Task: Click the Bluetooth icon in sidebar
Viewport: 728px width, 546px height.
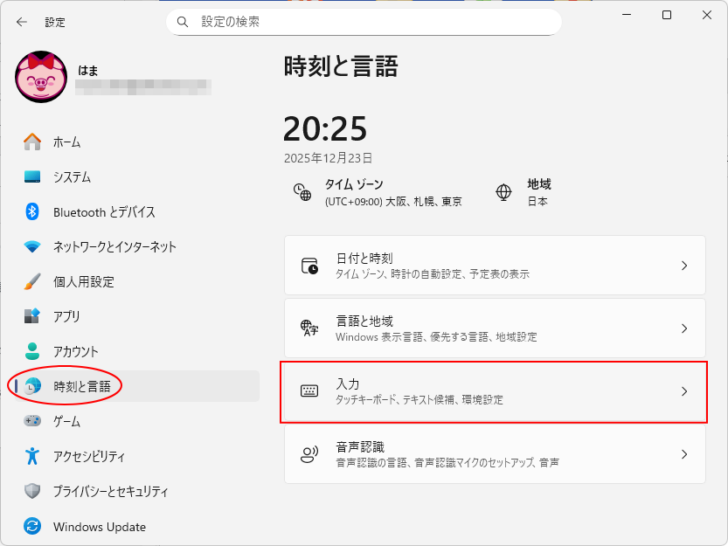Action: tap(32, 212)
